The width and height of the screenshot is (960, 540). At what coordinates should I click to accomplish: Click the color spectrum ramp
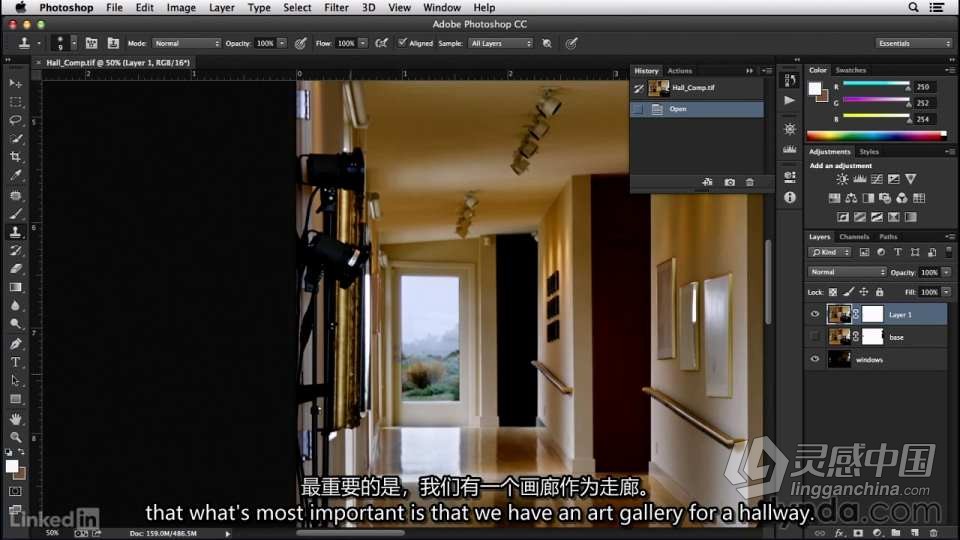[875, 135]
